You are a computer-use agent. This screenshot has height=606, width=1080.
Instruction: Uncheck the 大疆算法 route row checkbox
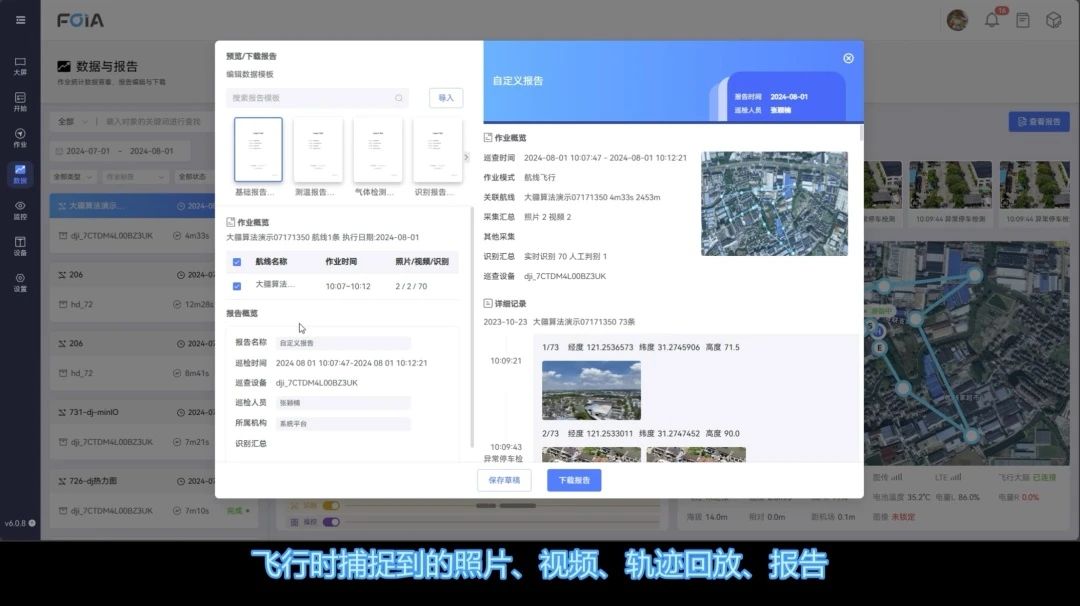237,285
